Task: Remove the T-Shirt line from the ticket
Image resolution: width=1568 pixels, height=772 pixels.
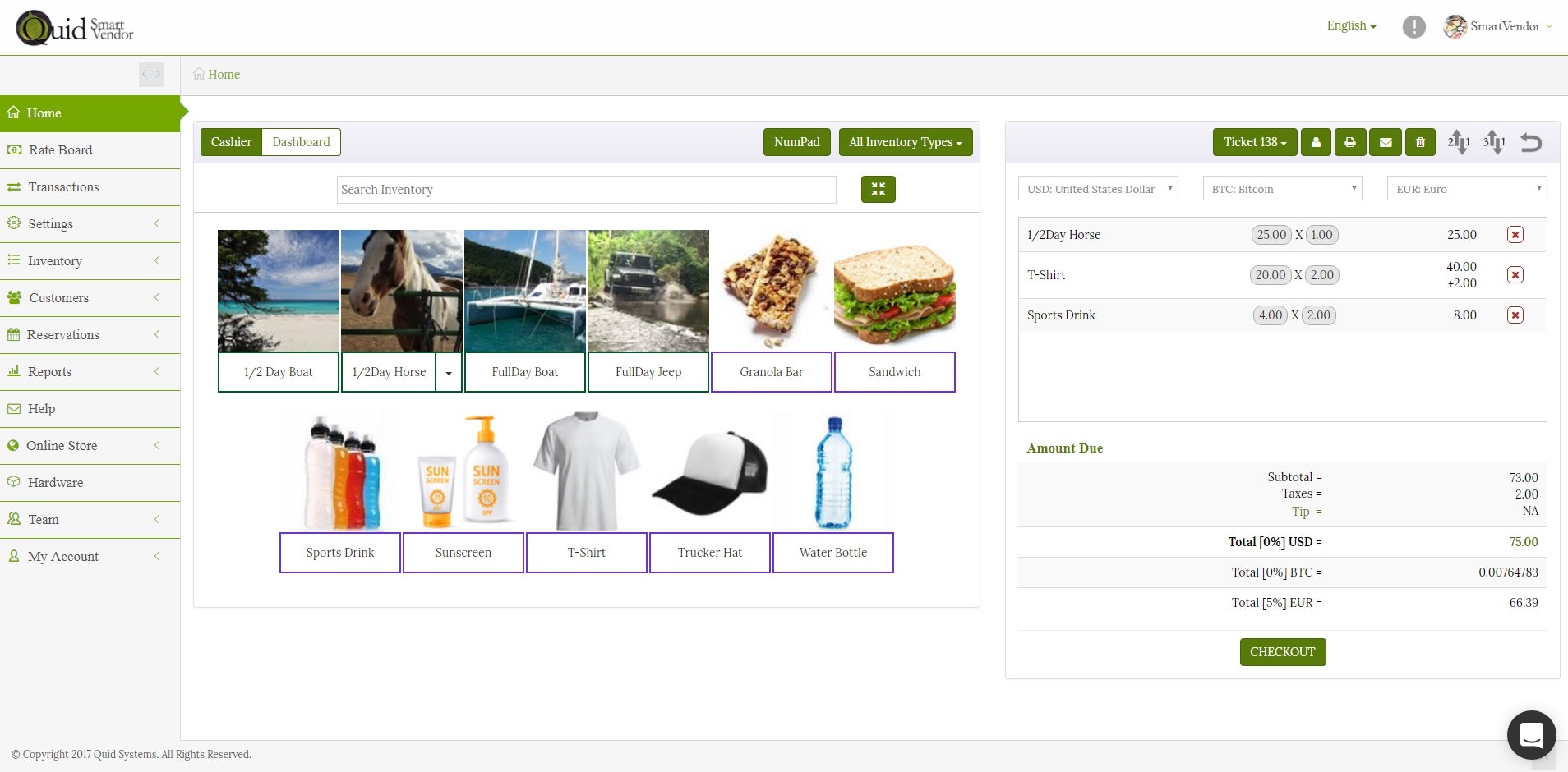Action: click(1515, 274)
